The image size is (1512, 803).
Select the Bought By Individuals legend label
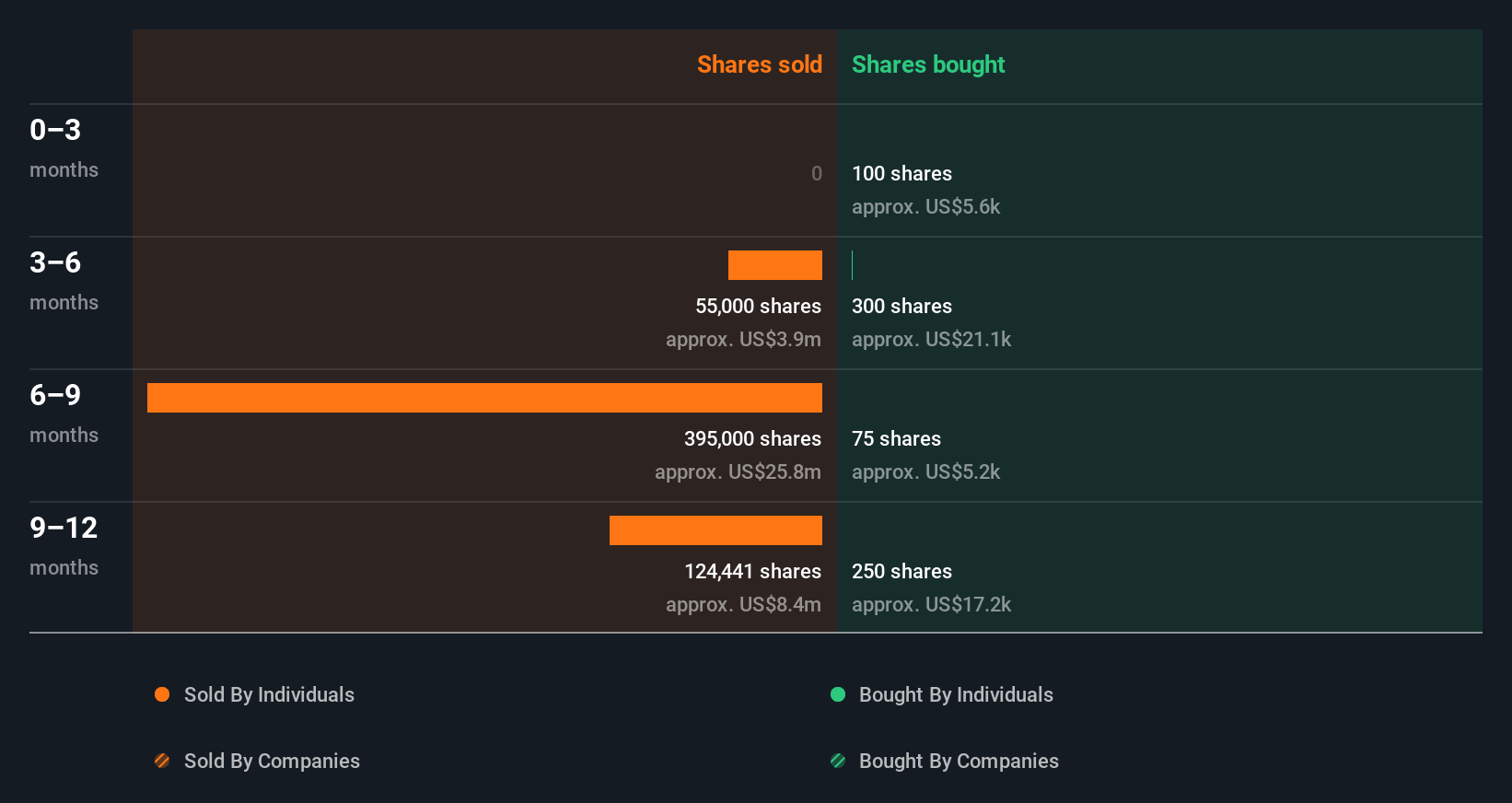pyautogui.click(x=956, y=694)
